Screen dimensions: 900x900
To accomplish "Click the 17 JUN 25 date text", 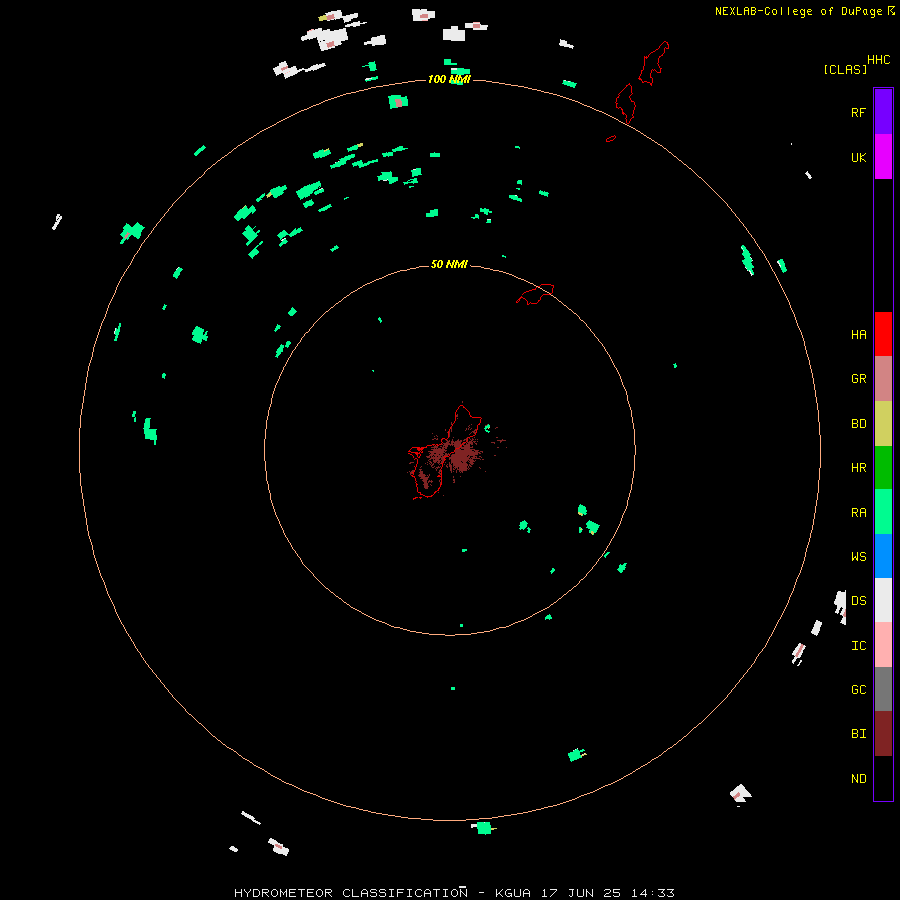I will pos(581,893).
